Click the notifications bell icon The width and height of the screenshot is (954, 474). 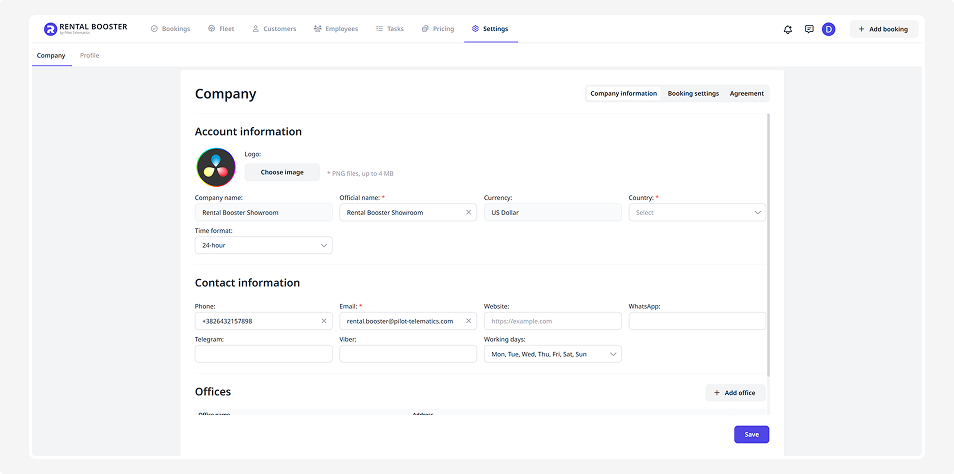tap(788, 29)
